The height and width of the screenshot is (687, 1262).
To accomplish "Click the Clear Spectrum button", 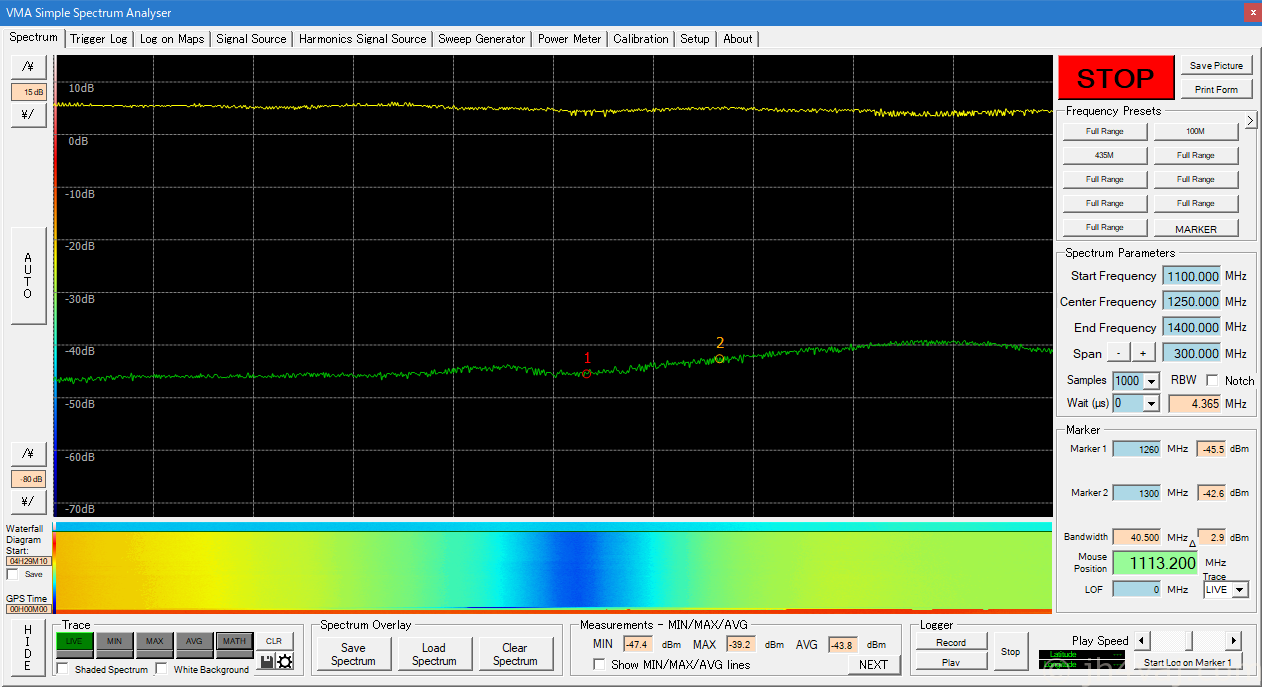I will coord(515,654).
